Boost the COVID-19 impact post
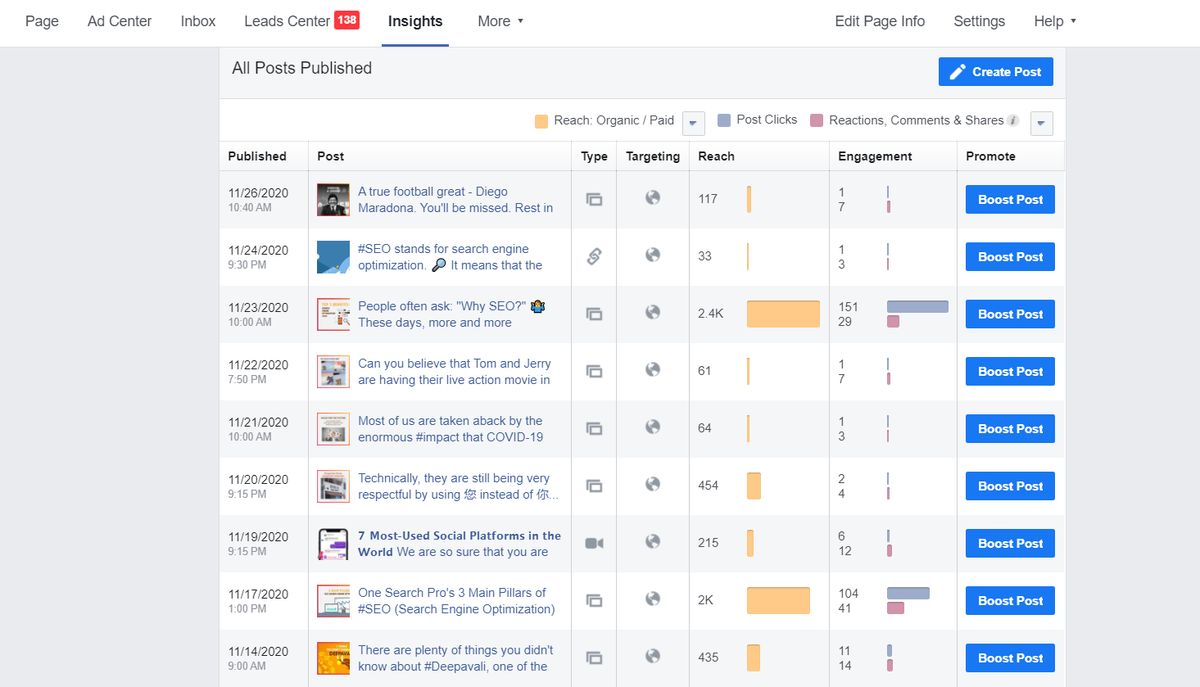 point(1010,429)
